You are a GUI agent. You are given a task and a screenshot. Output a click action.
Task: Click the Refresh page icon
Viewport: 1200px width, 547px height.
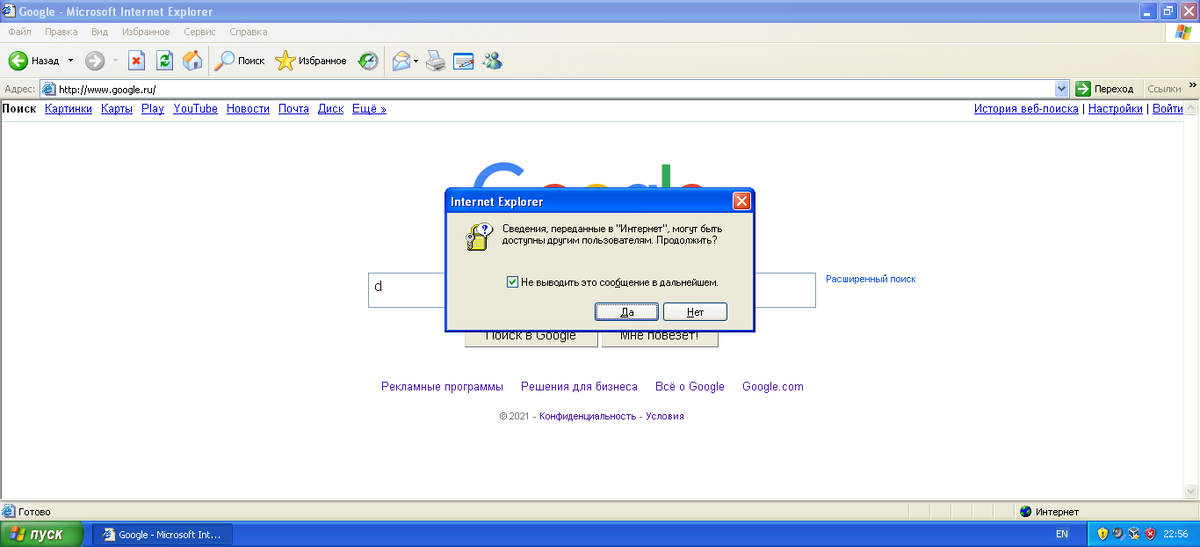click(165, 61)
